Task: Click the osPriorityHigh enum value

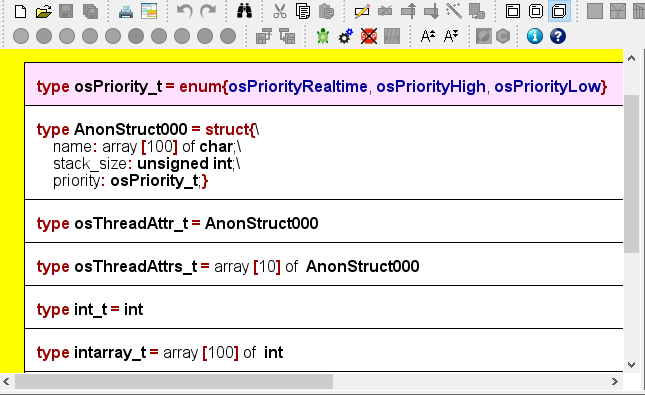Action: (x=431, y=87)
